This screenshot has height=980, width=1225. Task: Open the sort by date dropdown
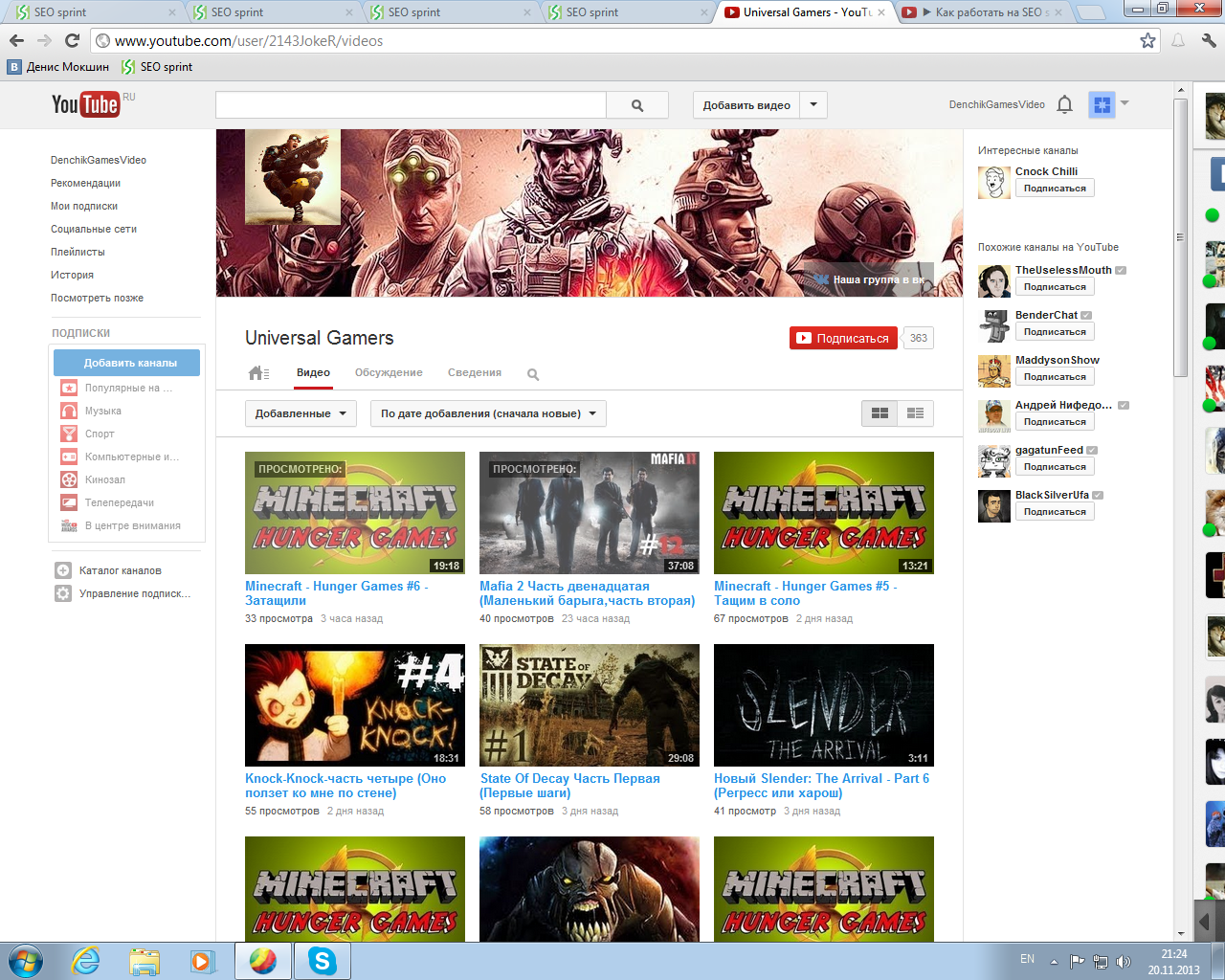(488, 413)
